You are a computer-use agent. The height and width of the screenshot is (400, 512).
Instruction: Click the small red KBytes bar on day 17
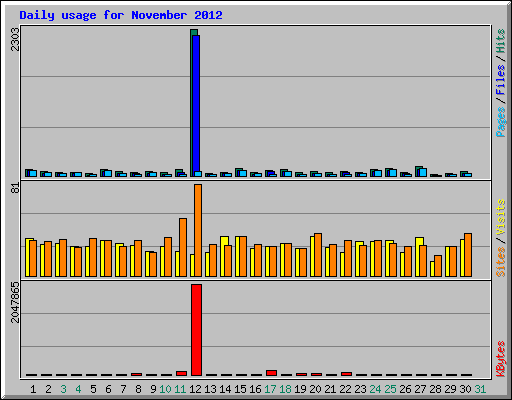272,373
